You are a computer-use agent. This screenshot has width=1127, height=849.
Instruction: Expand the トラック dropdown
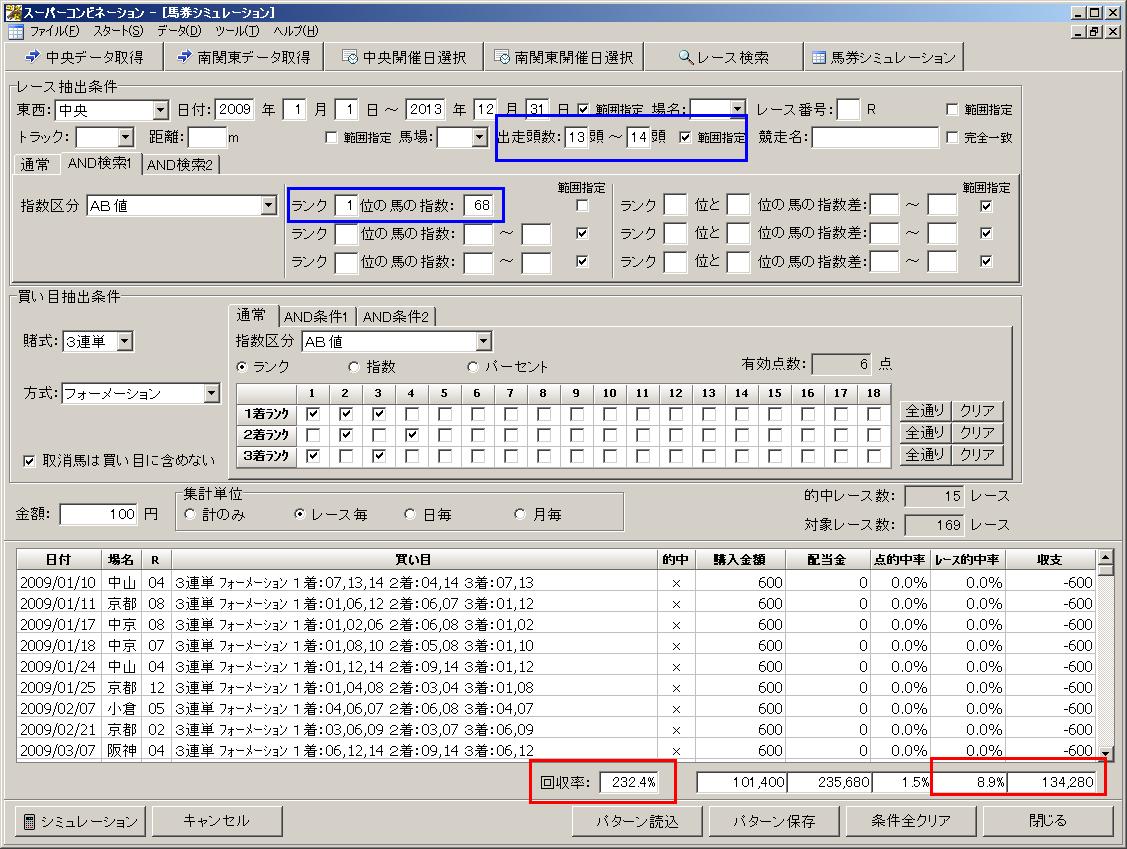126,137
